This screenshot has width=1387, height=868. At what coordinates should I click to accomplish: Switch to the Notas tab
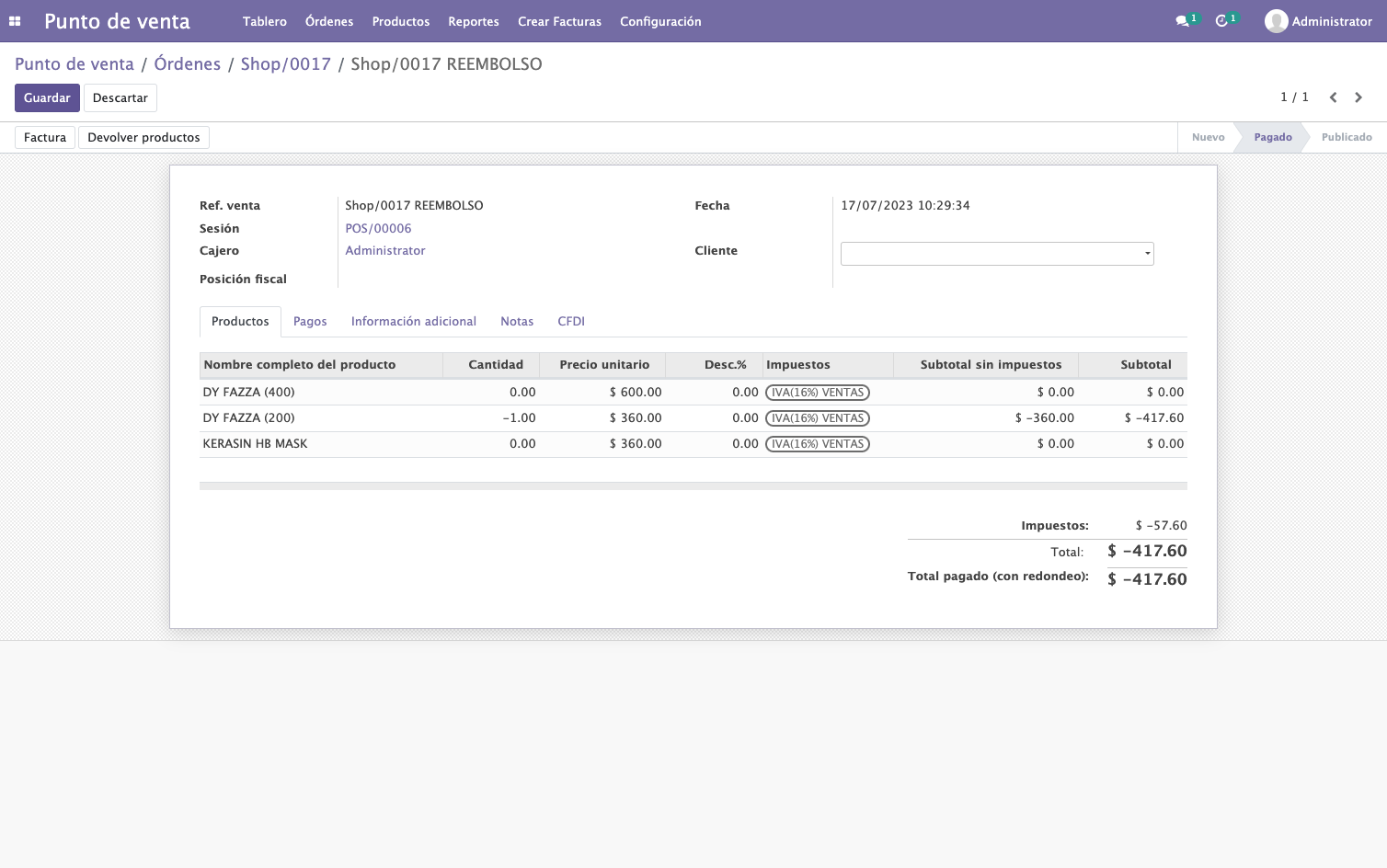[x=517, y=322]
